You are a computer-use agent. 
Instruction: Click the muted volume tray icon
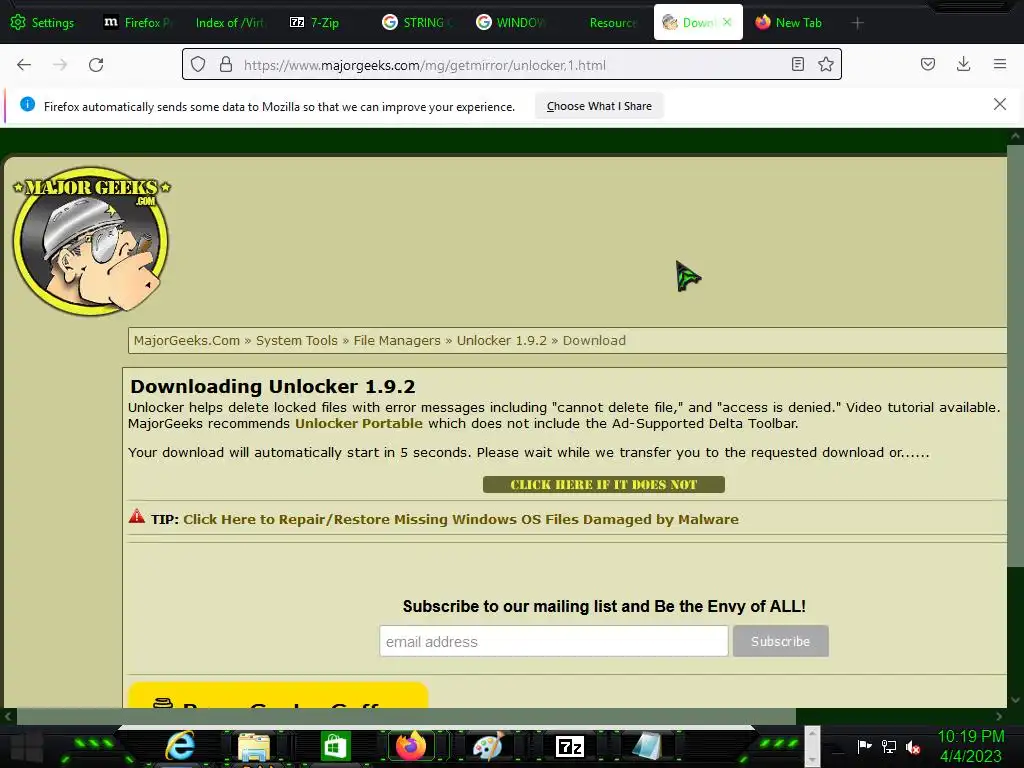[x=913, y=747]
